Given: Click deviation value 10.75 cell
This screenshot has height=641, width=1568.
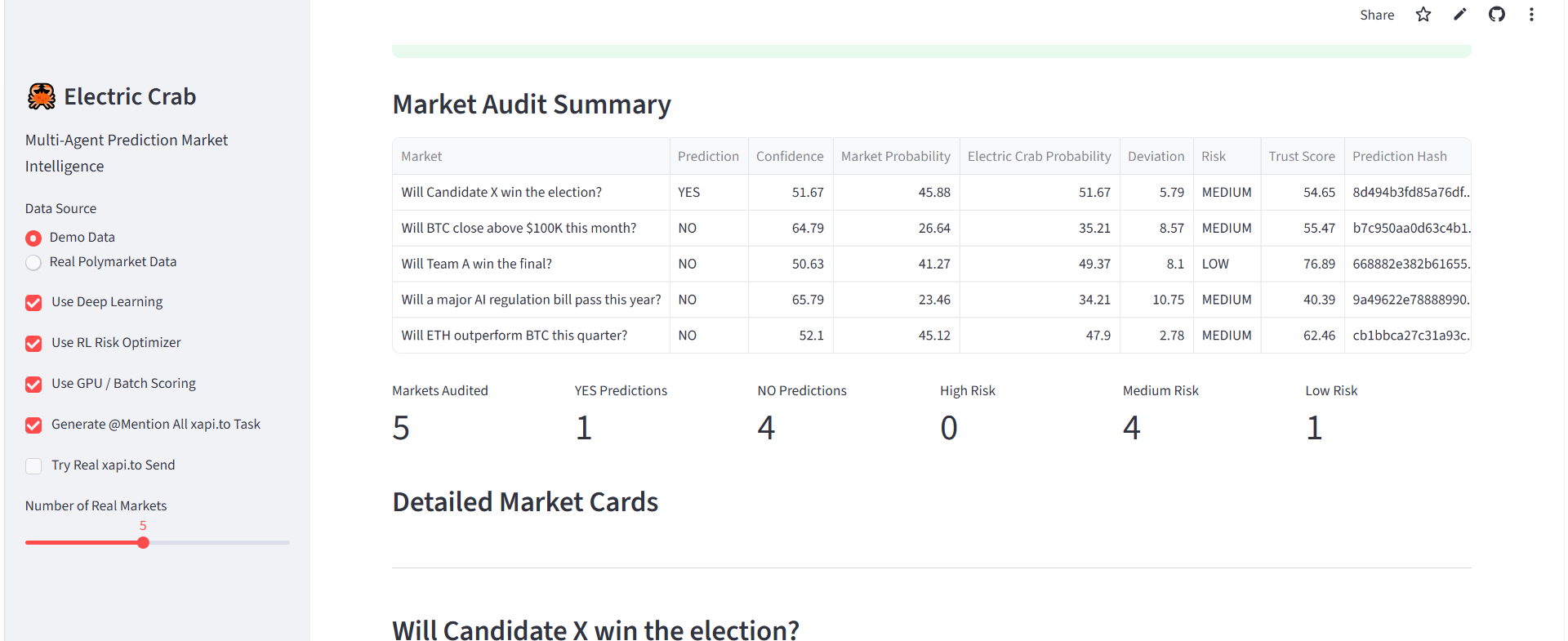Looking at the screenshot, I should point(1156,300).
